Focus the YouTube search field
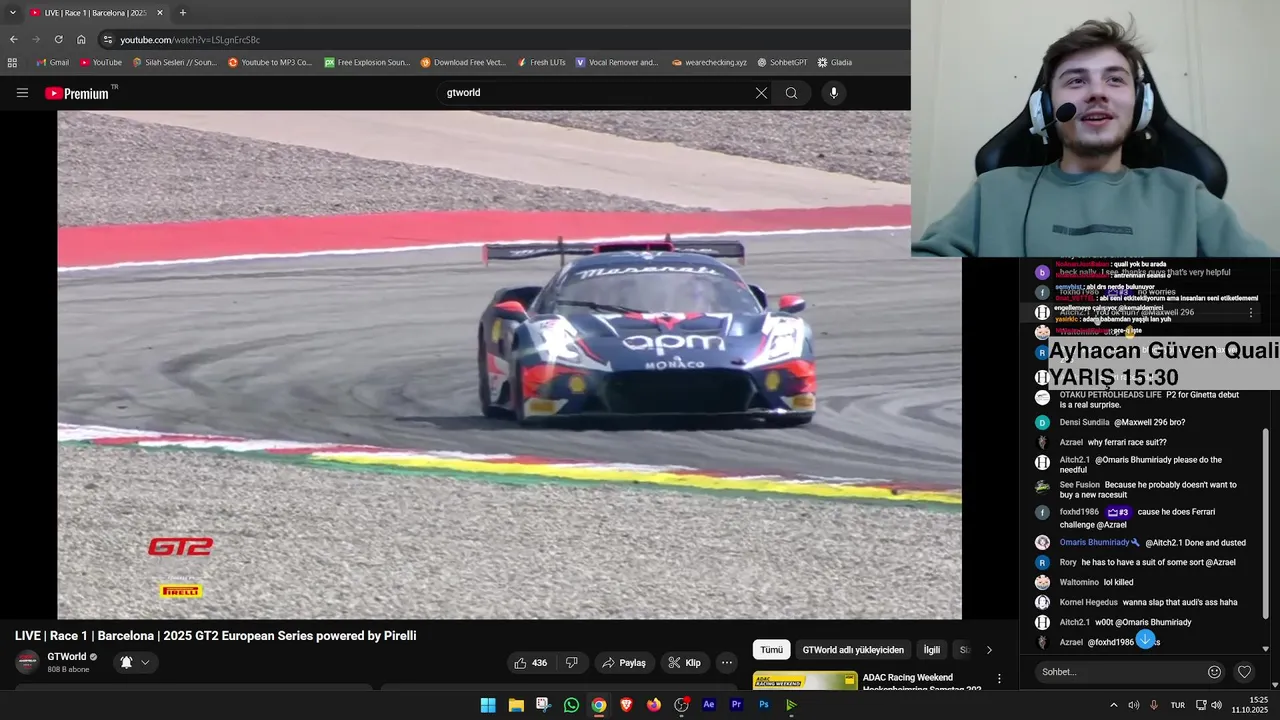The height and width of the screenshot is (720, 1280). [595, 93]
